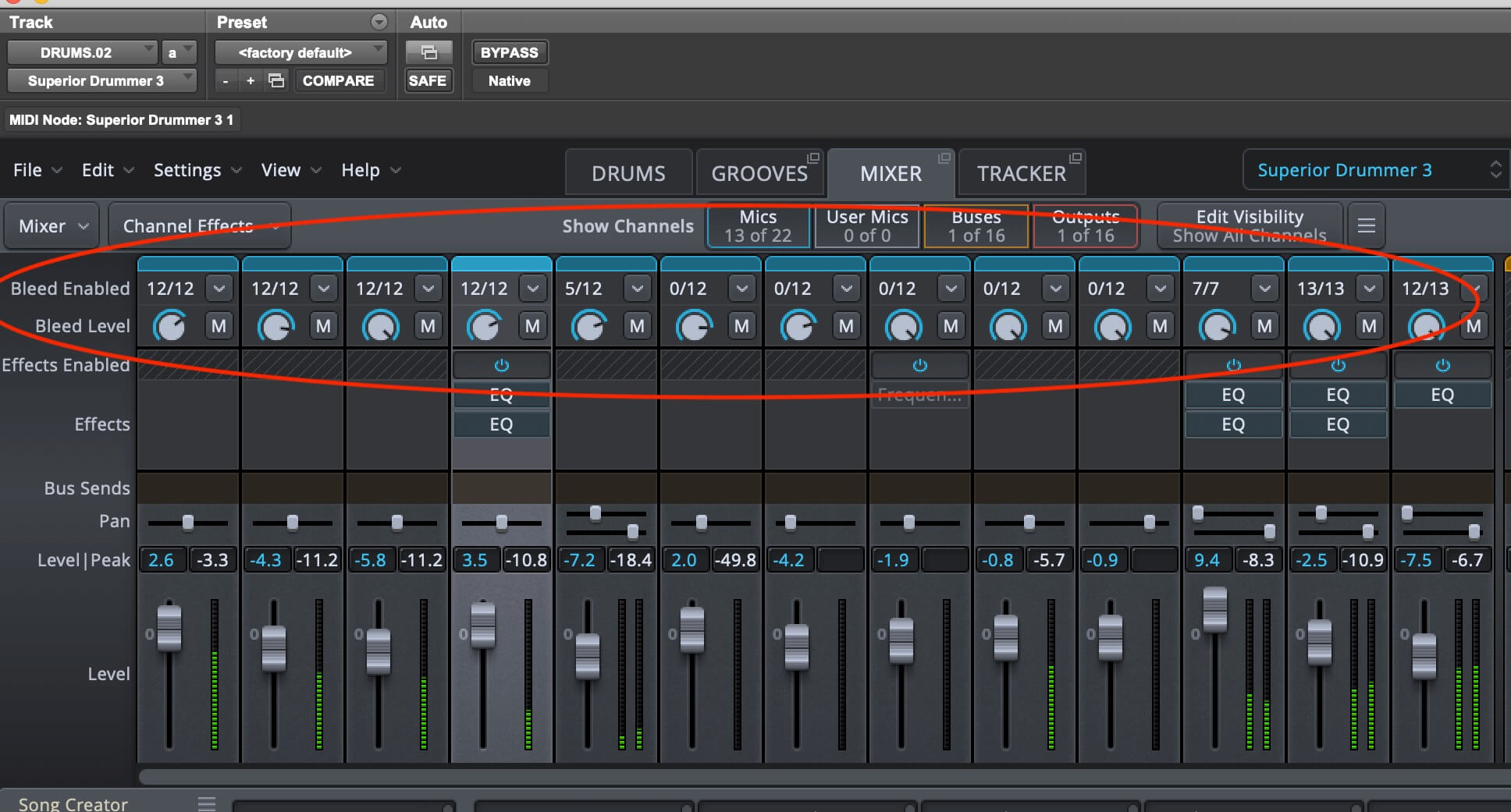Open first EQ slot on 12/13 channel
1511x812 pixels.
(1442, 395)
